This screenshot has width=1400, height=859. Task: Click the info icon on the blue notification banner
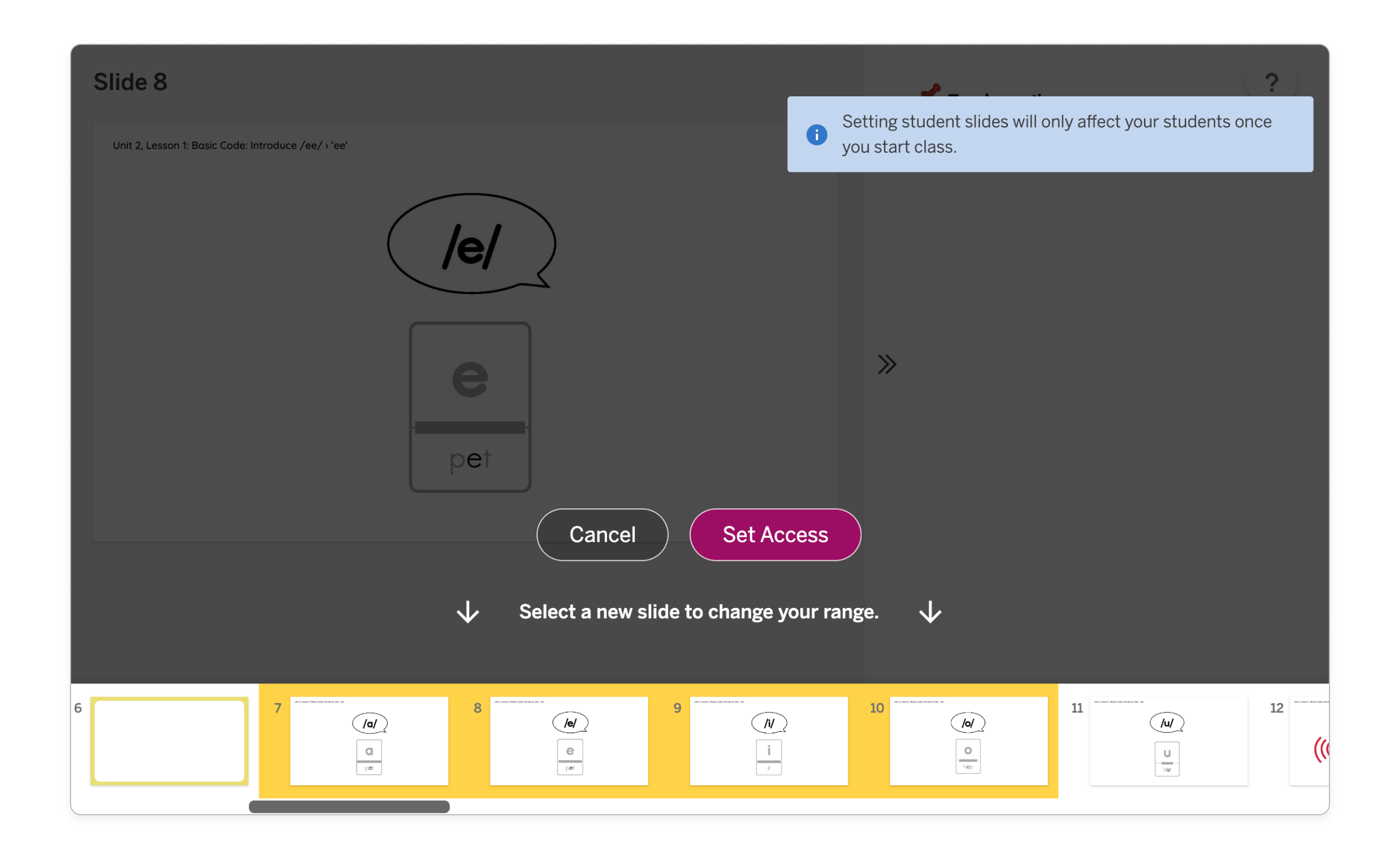pyautogui.click(x=817, y=134)
